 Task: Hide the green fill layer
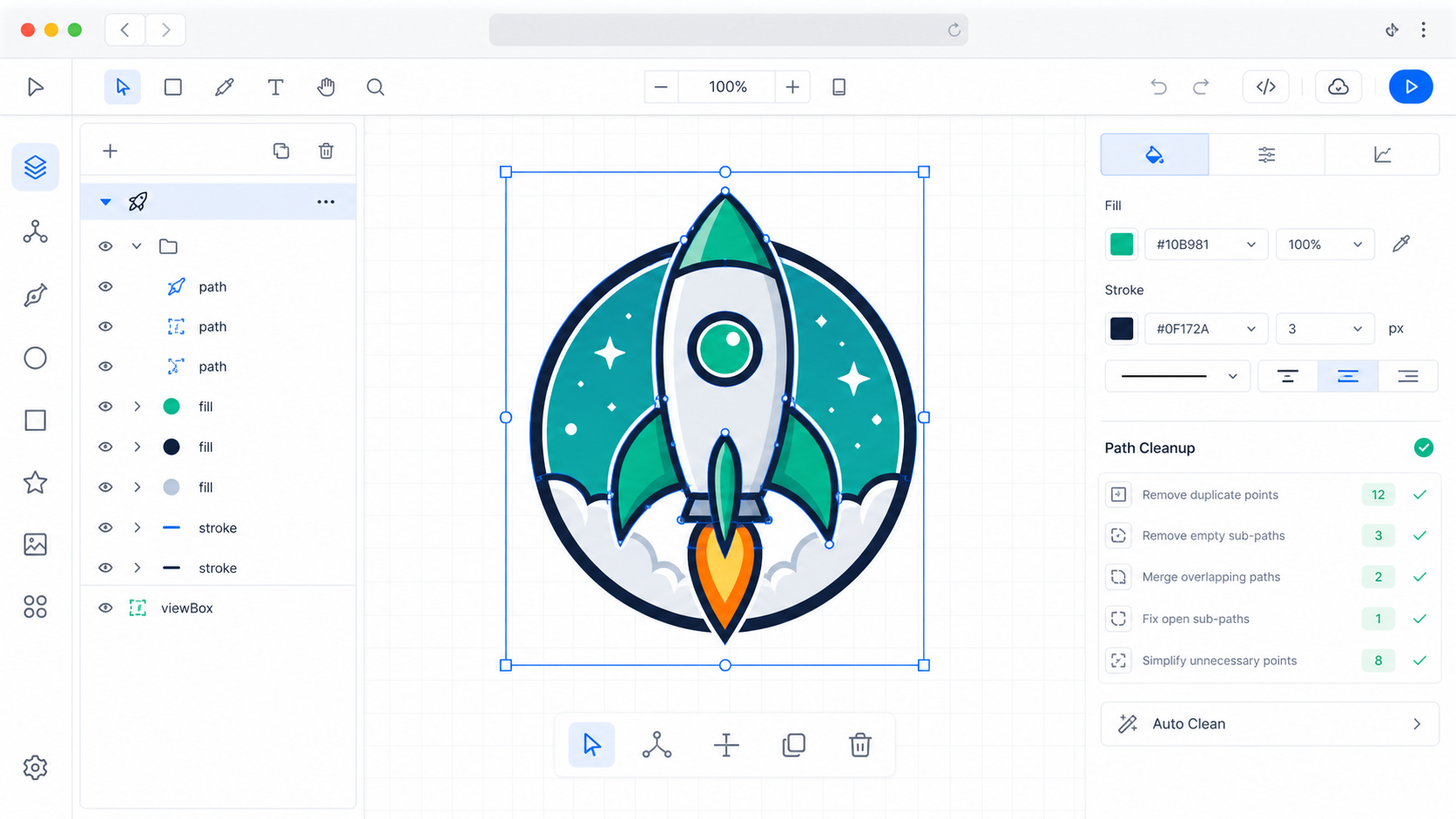click(105, 406)
